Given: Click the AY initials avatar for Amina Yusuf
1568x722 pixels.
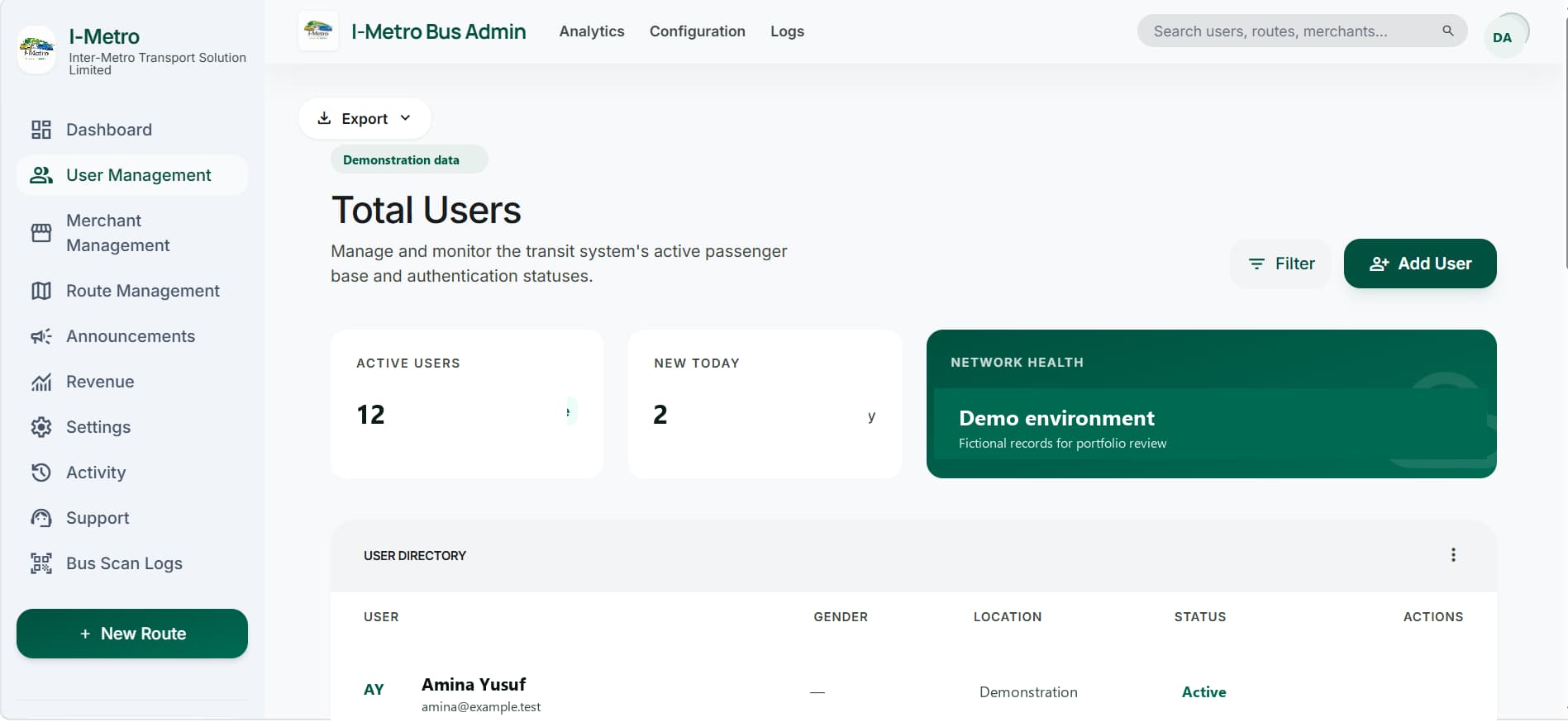Looking at the screenshot, I should pyautogui.click(x=374, y=690).
